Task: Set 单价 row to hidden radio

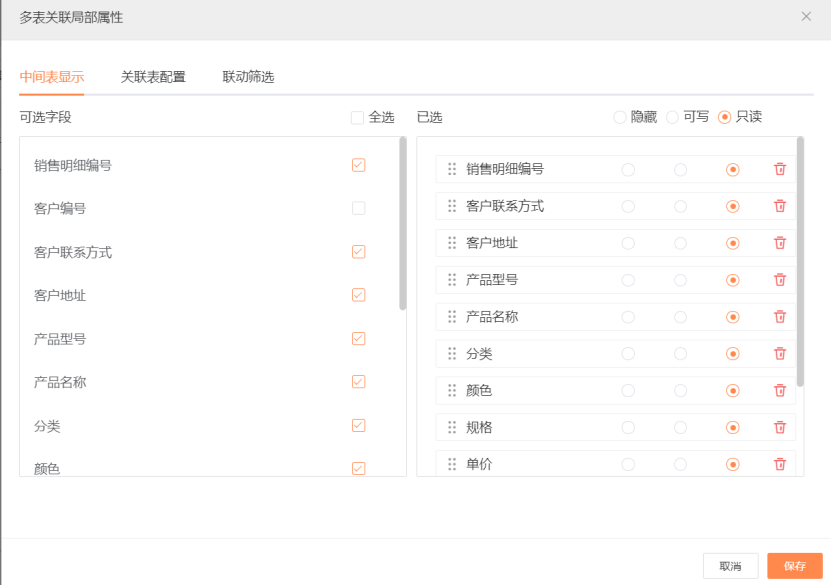Action: pos(628,464)
